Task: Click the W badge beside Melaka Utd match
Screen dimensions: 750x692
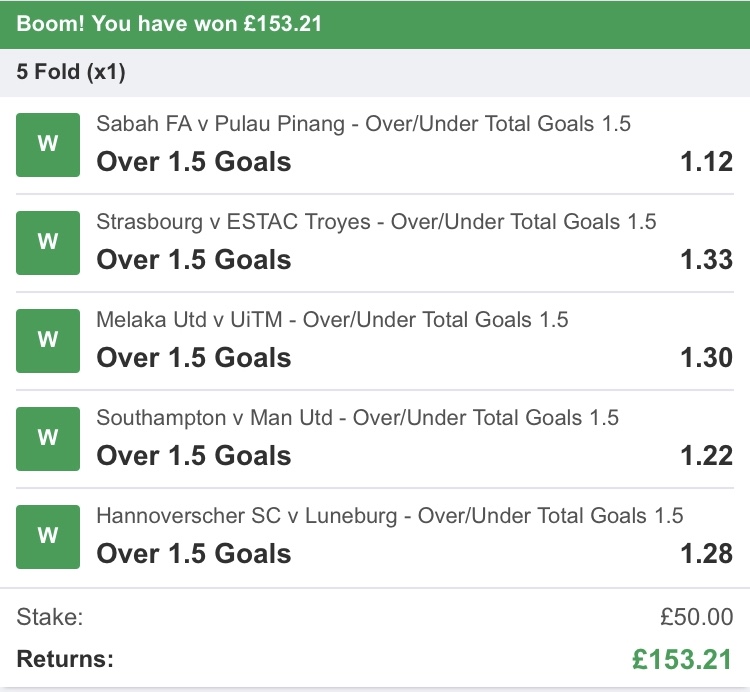Action: pyautogui.click(x=48, y=340)
